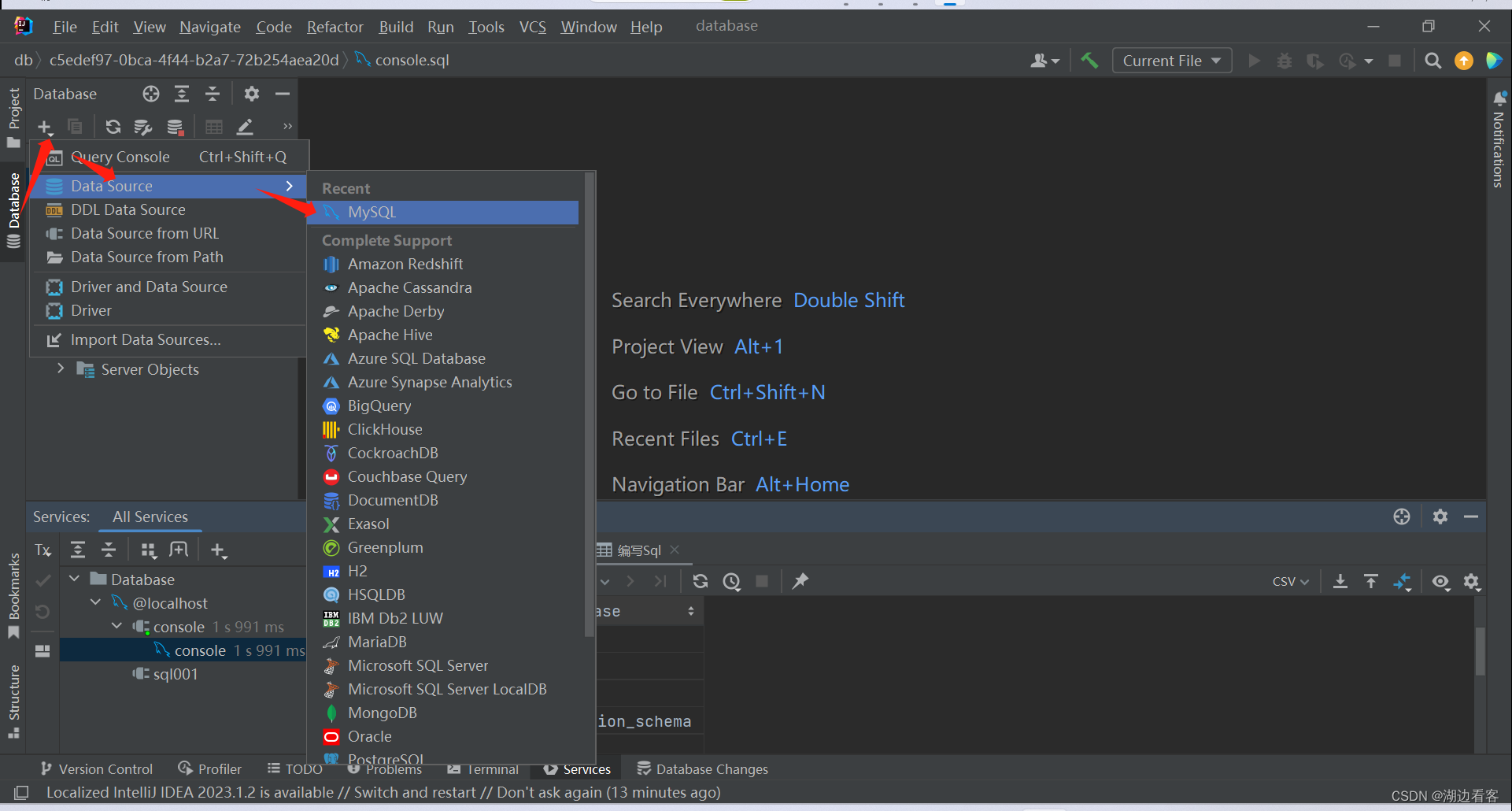Click the Debug bug icon
1512x811 pixels.
(1285, 61)
